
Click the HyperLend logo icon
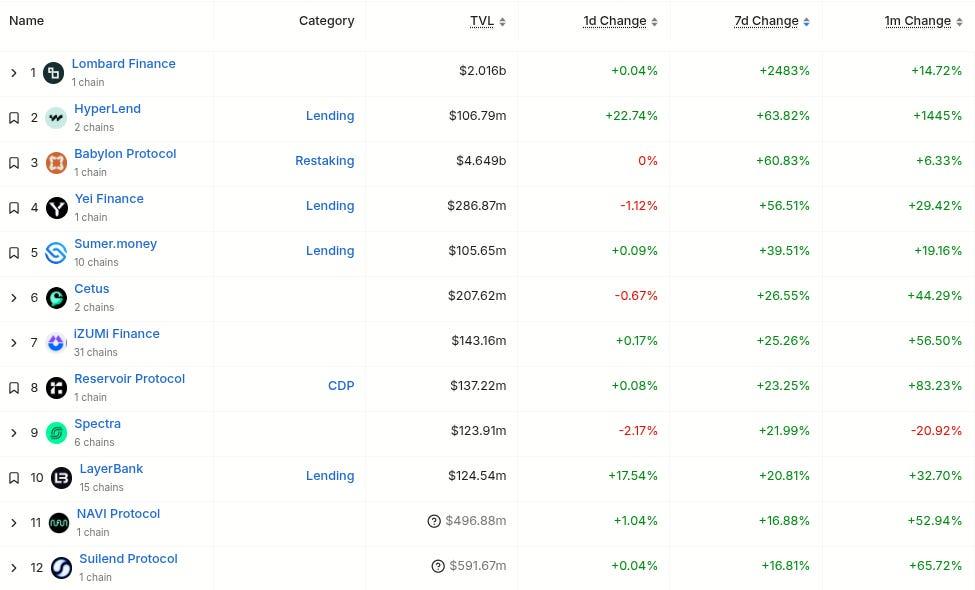pos(56,117)
